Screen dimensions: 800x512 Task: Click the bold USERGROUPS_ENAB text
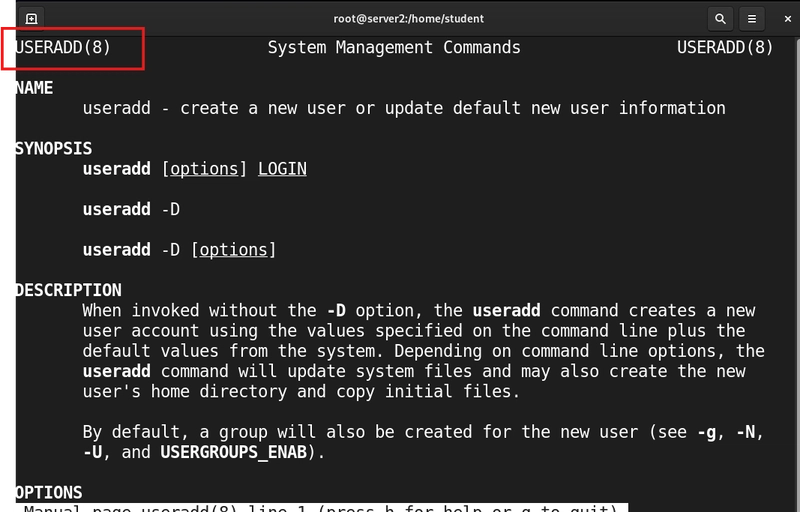coord(234,452)
